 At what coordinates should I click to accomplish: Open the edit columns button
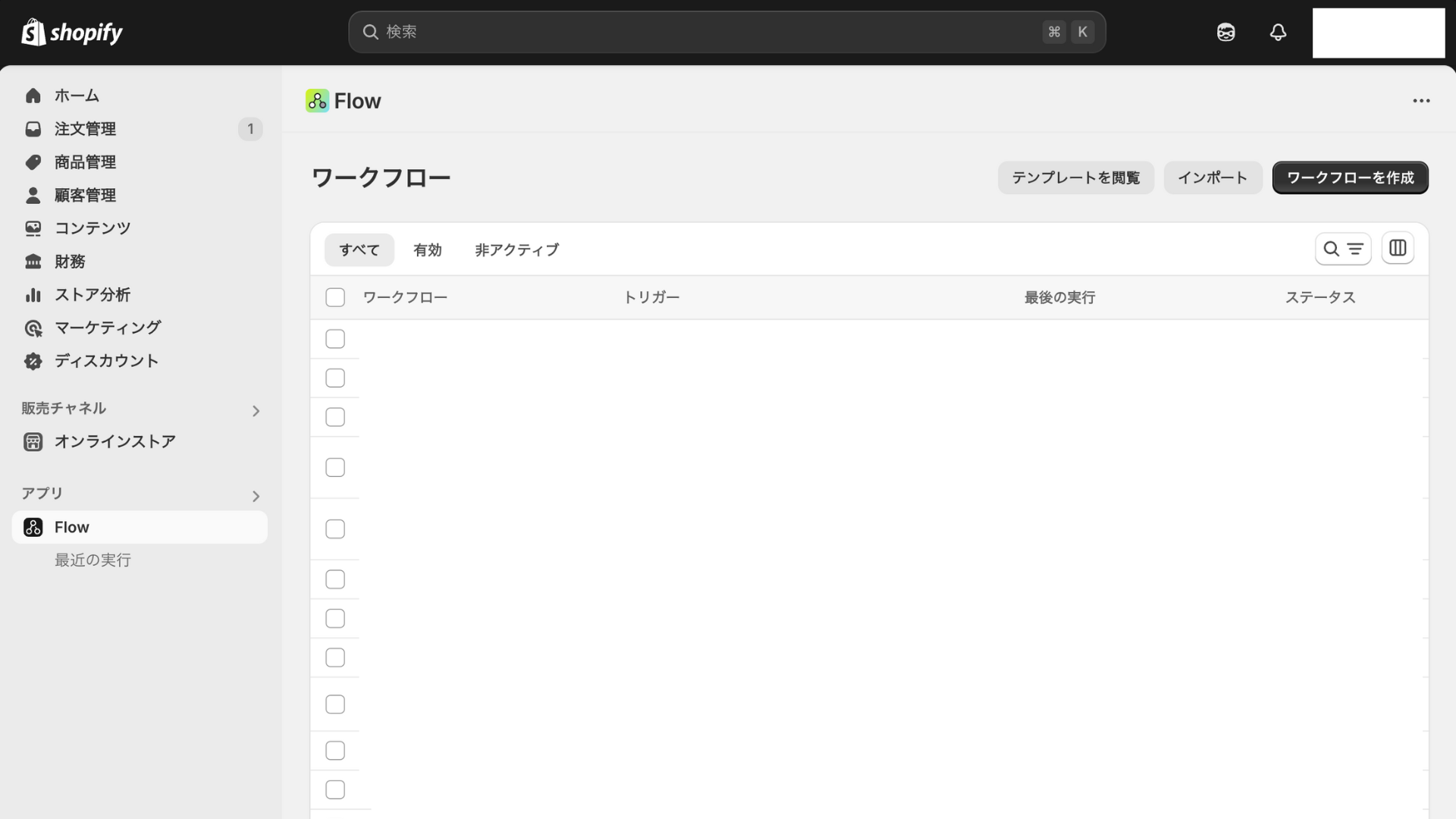pyautogui.click(x=1398, y=249)
